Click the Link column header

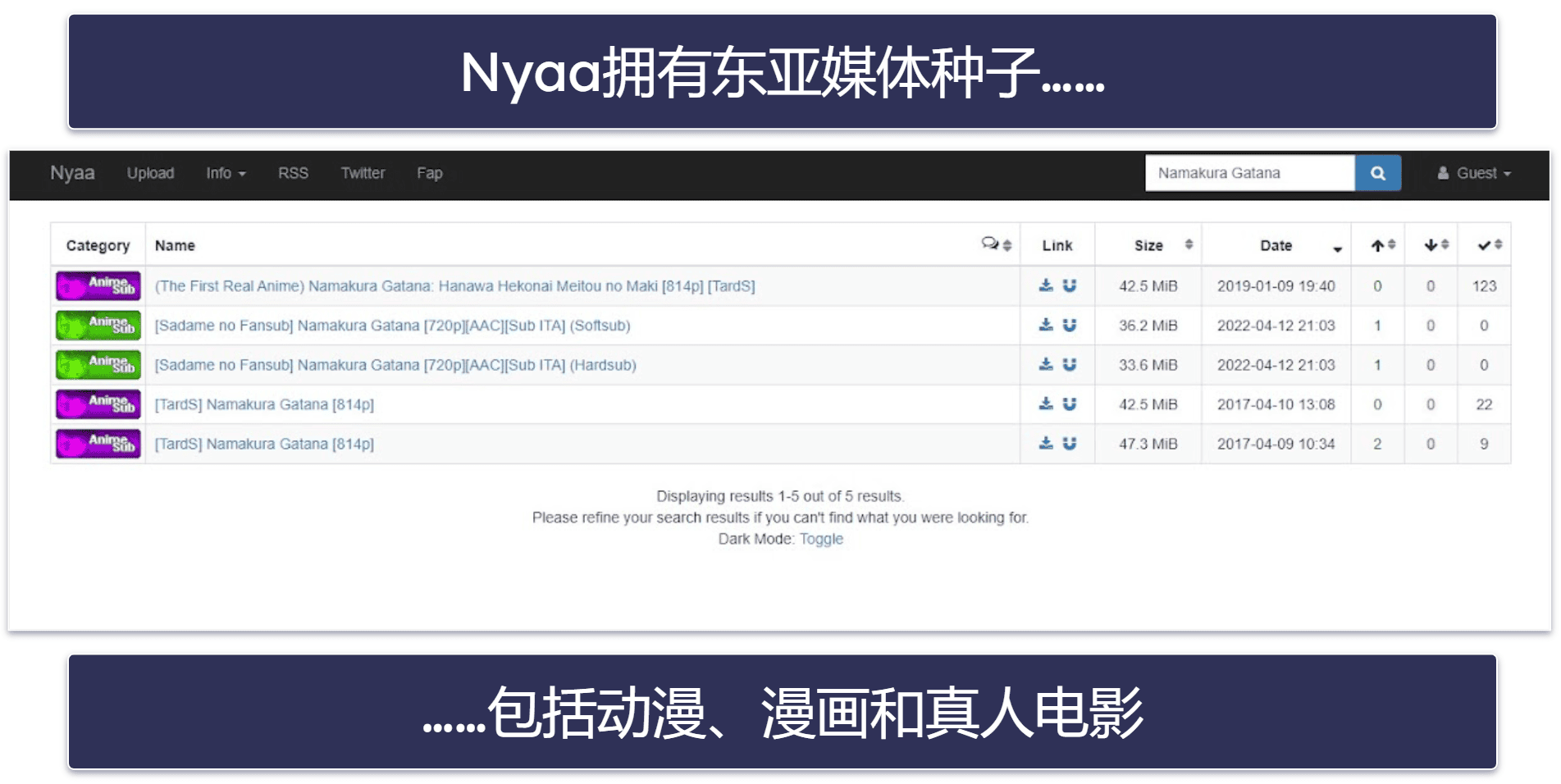[x=1057, y=245]
